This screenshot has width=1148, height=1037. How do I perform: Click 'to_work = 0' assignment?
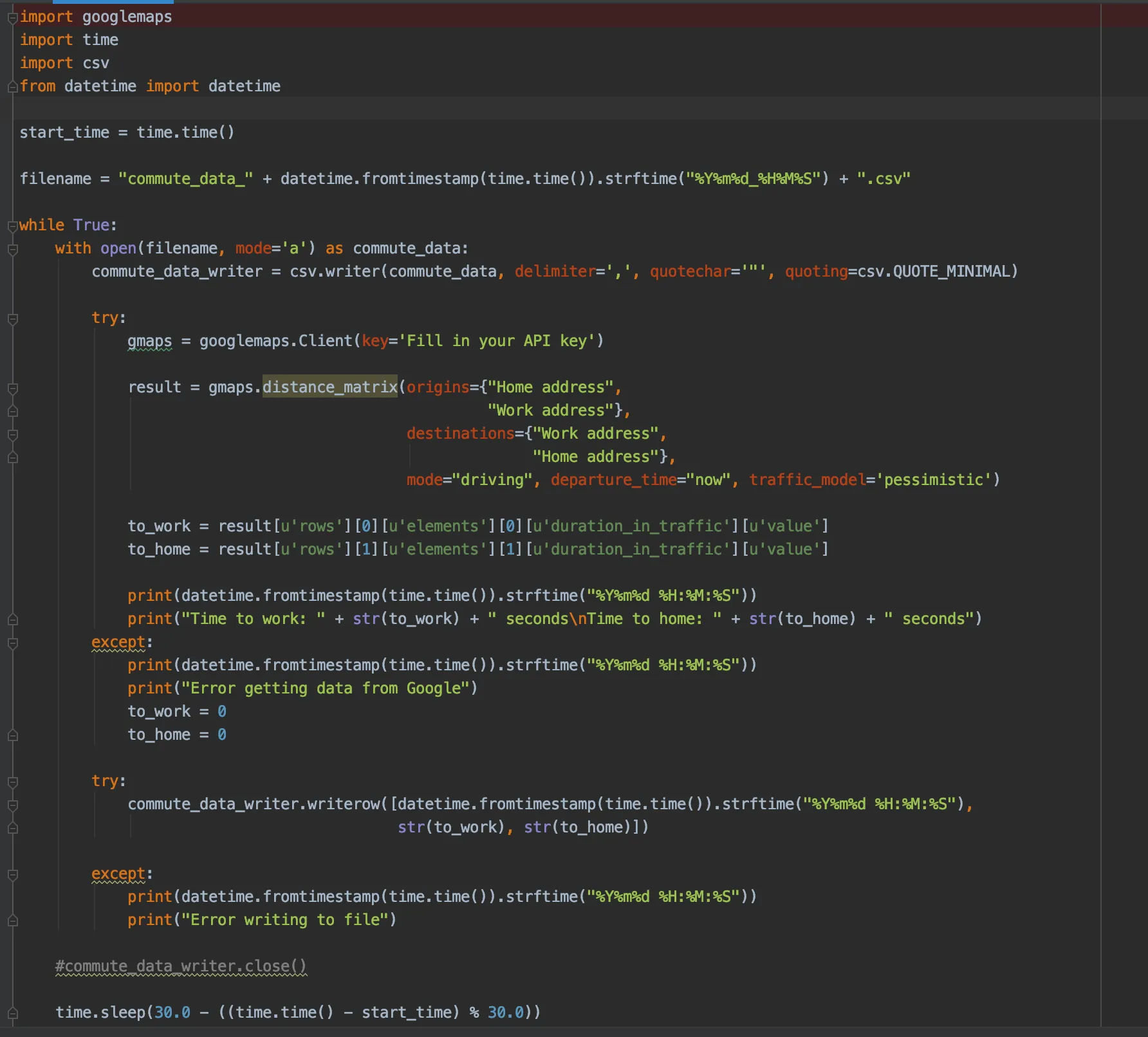177,711
